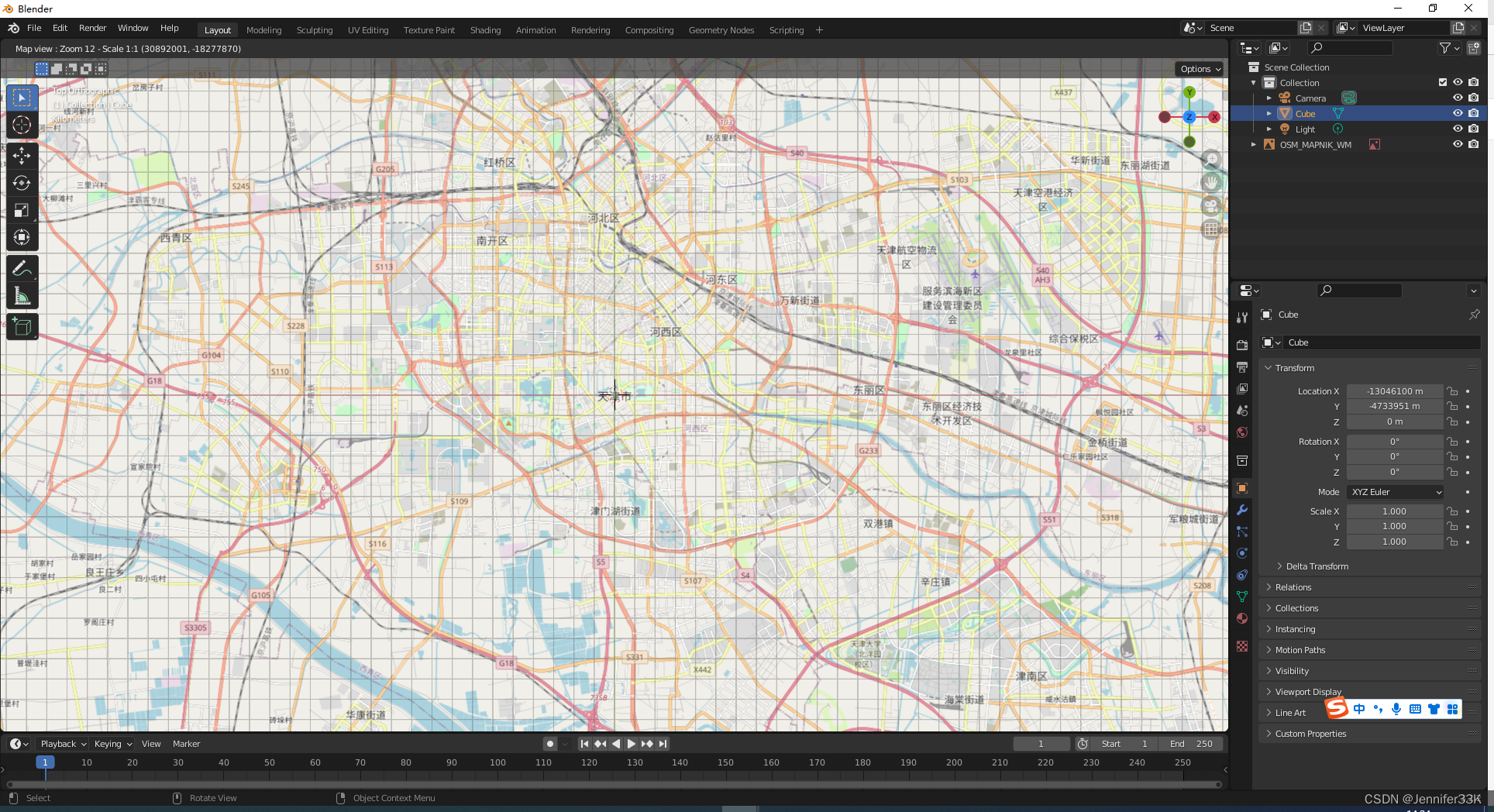Expand the Motion Paths panel
Image resolution: width=1494 pixels, height=812 pixels.
point(1300,650)
